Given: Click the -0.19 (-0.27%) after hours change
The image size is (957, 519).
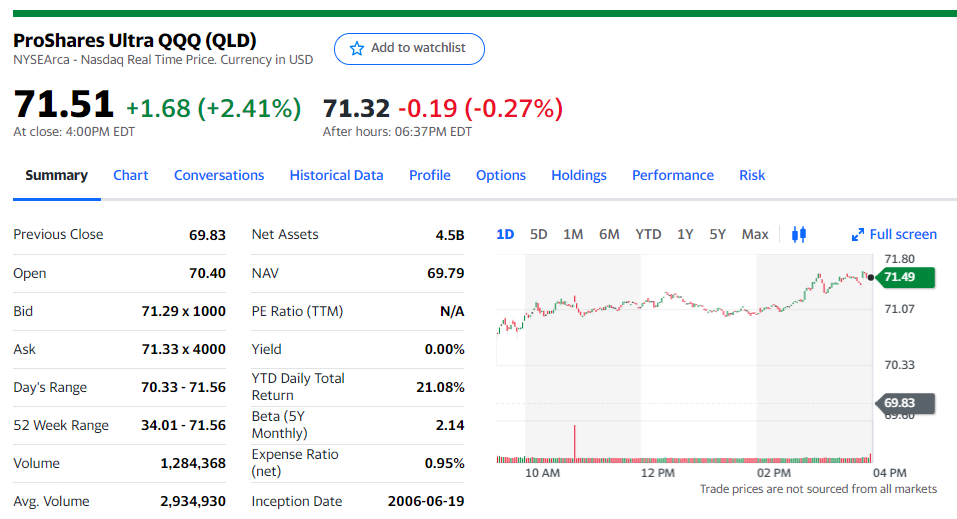Looking at the screenshot, I should (x=480, y=109).
